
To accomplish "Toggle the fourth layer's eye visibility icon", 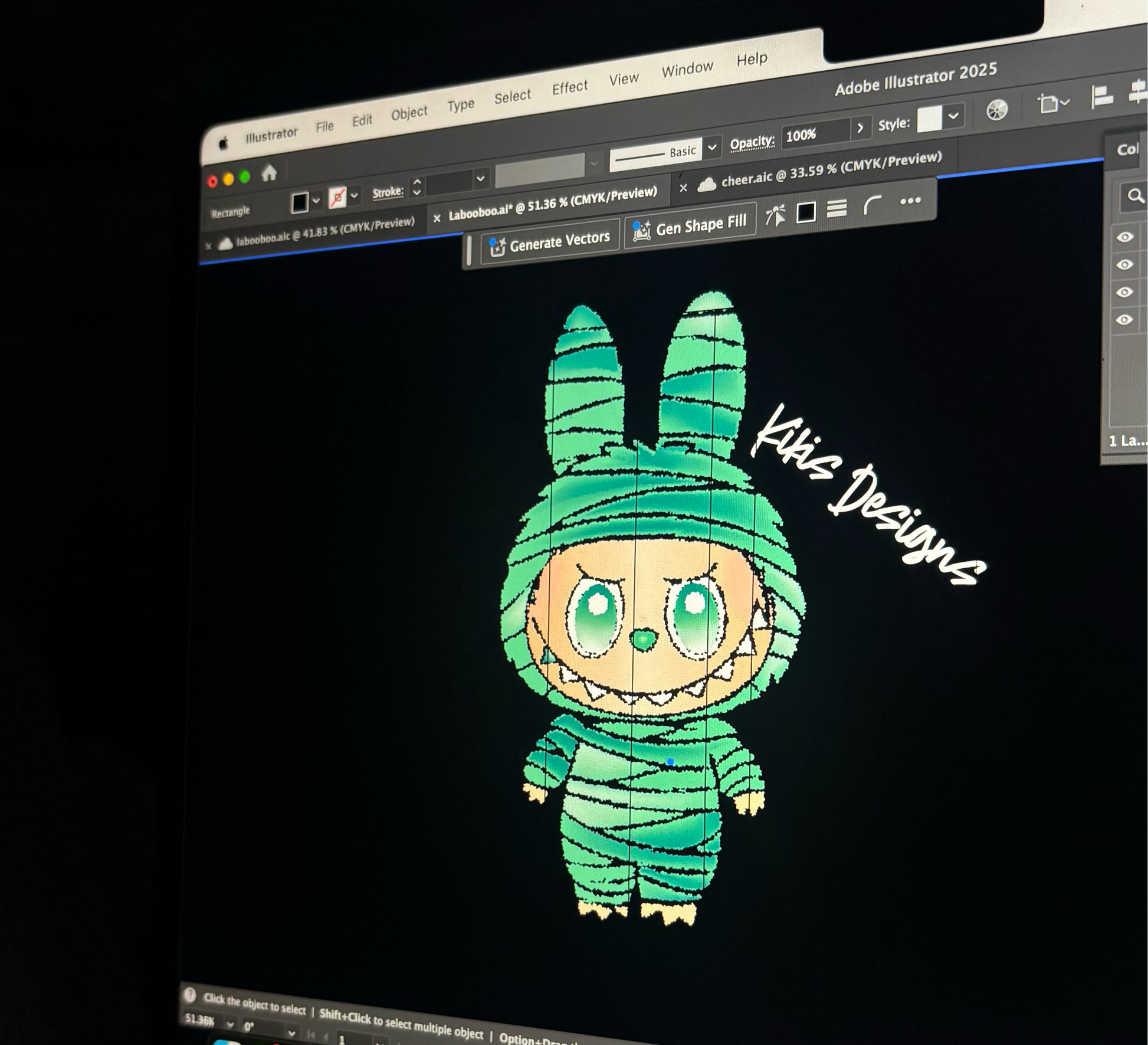I will 1124,320.
